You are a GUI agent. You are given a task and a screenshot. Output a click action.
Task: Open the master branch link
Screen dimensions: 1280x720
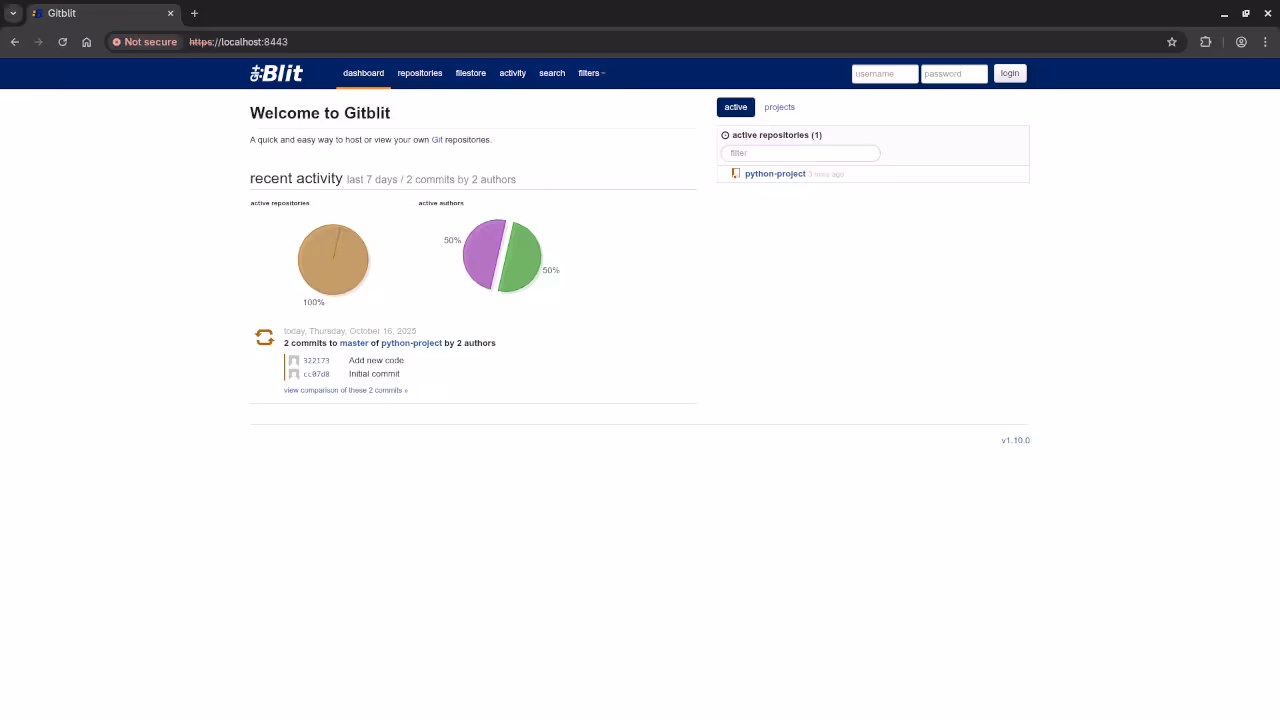[x=354, y=343]
